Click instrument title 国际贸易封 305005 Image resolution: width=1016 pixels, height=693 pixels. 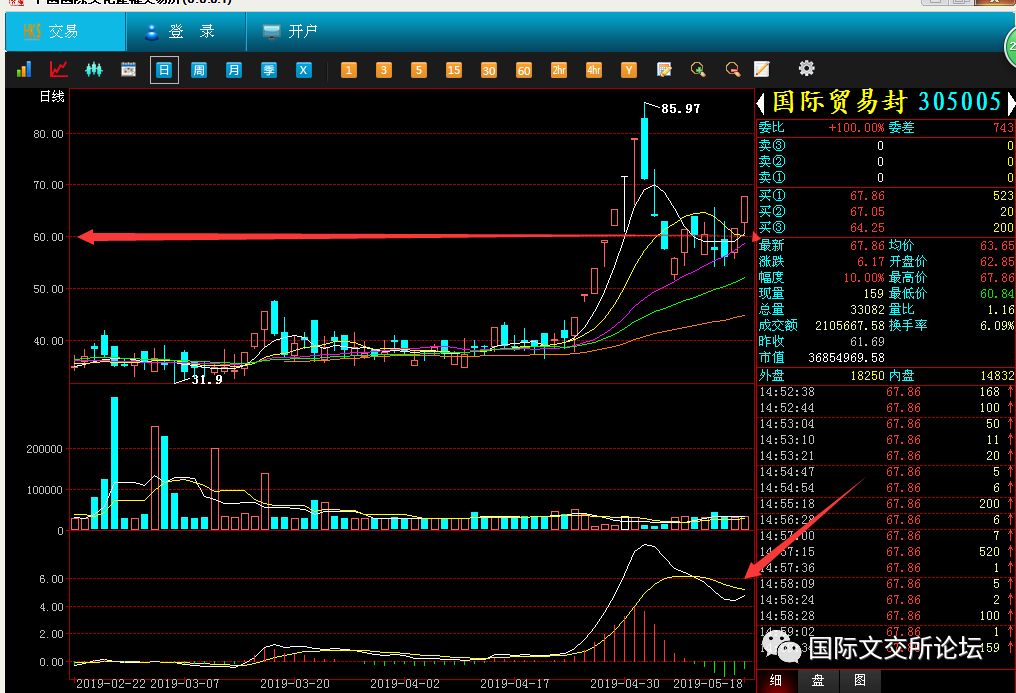(x=886, y=102)
